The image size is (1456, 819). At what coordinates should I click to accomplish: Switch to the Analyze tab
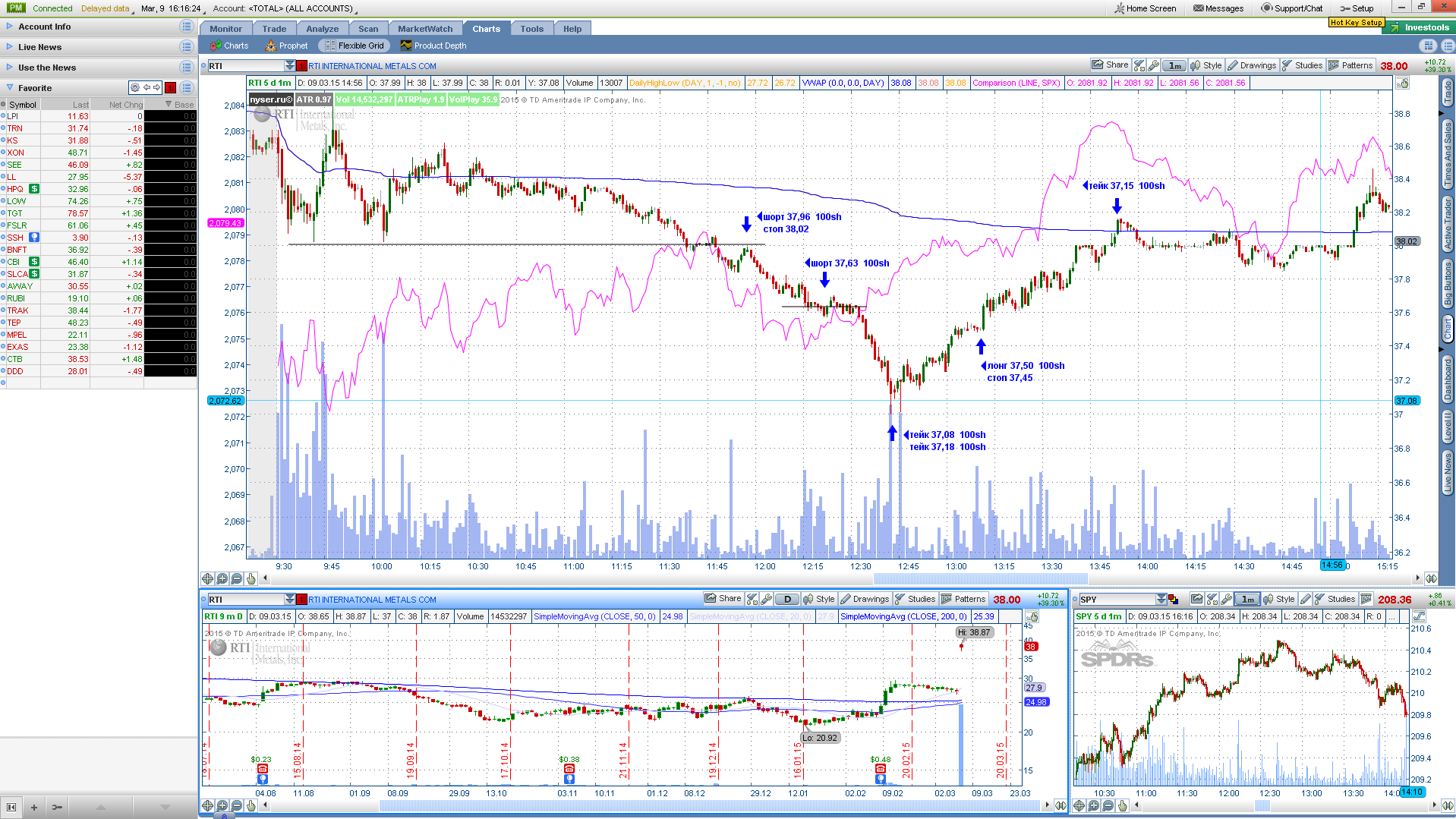[x=323, y=29]
